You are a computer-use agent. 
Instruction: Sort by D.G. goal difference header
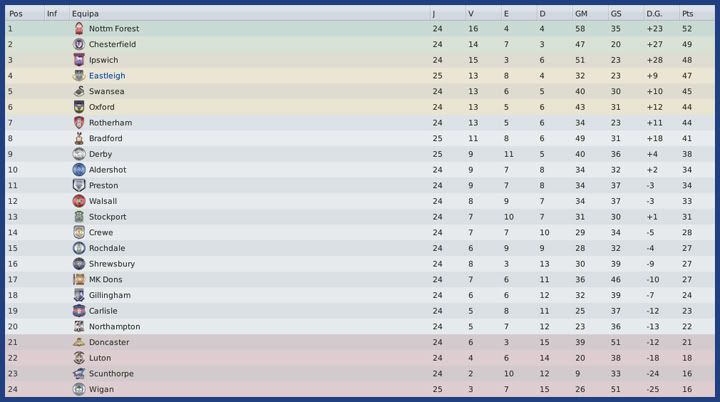[x=654, y=13]
